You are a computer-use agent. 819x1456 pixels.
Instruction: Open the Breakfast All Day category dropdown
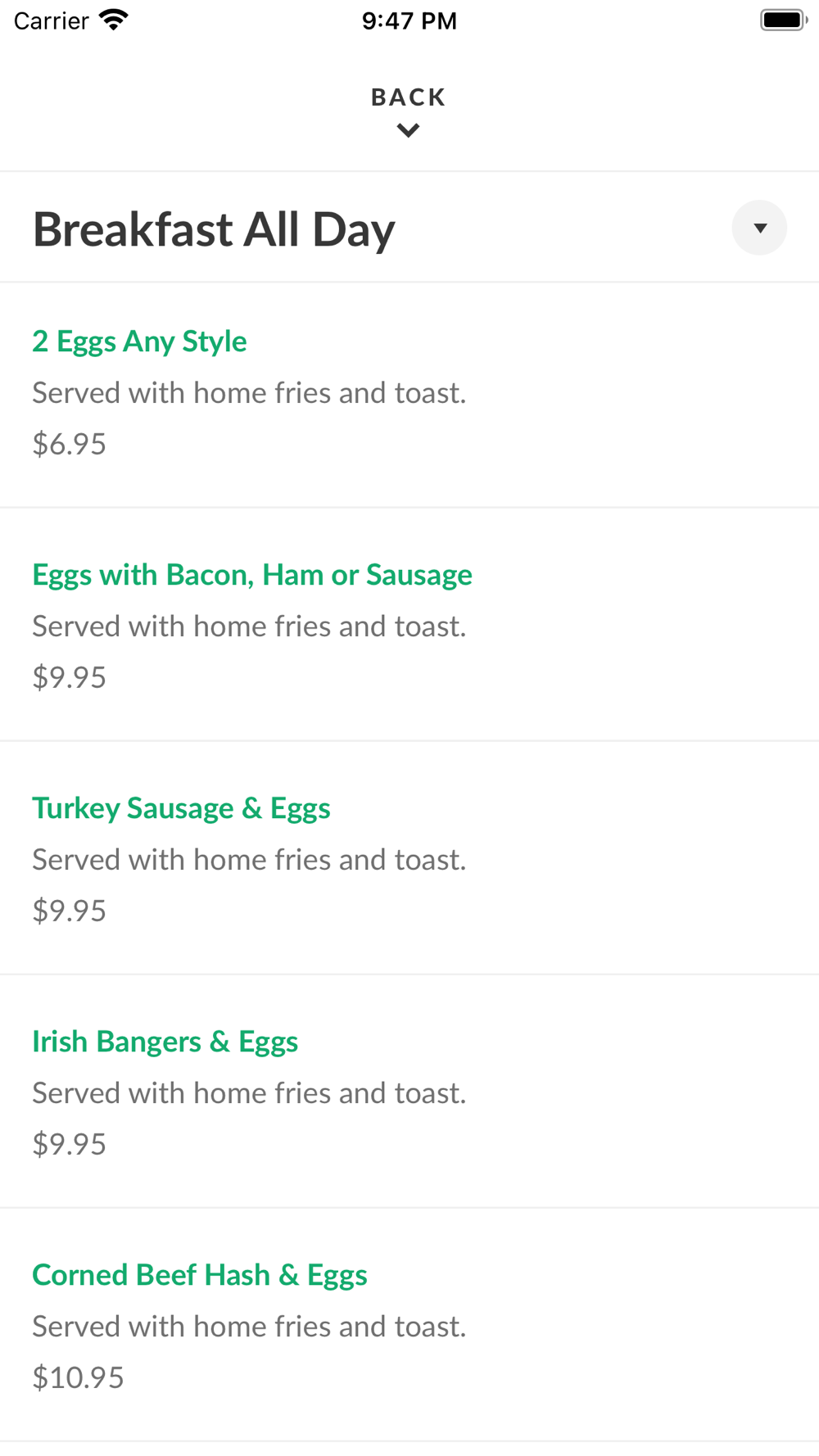pos(759,228)
